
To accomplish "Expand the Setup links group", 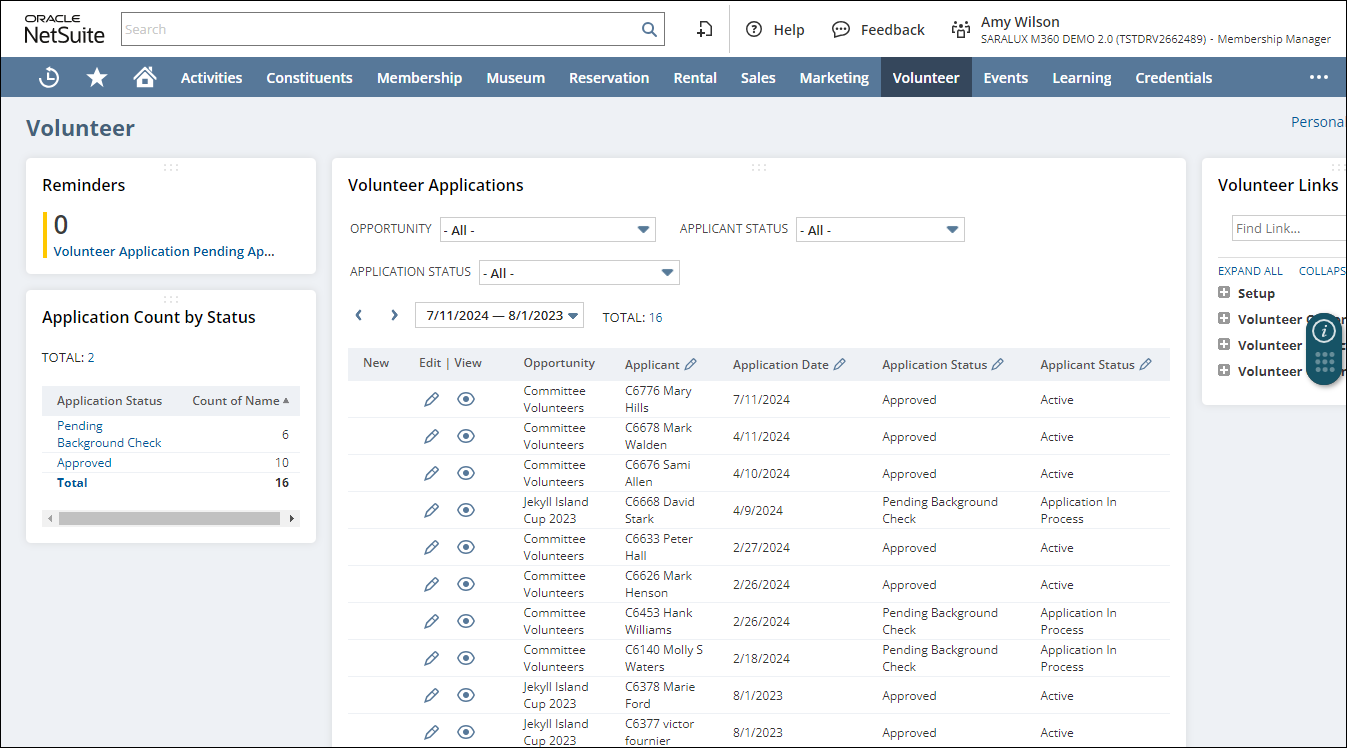I will (1224, 293).
